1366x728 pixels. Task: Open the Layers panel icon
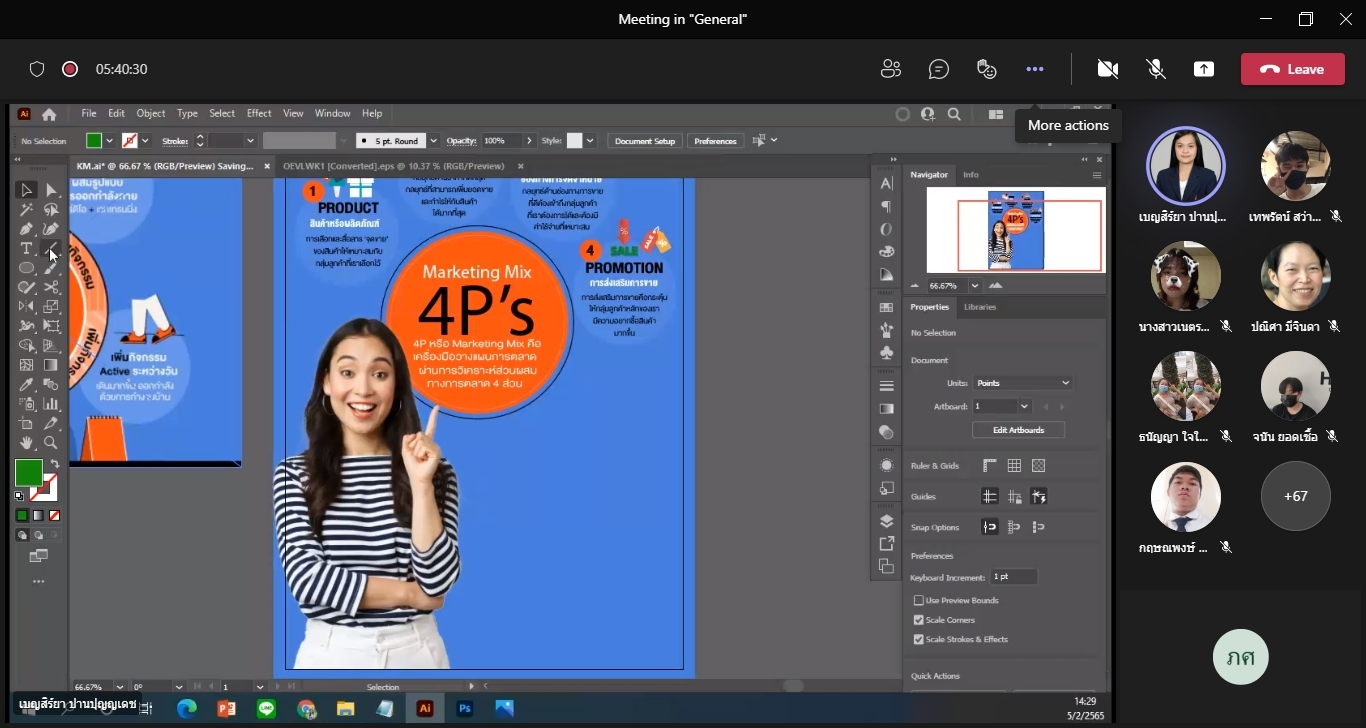886,521
